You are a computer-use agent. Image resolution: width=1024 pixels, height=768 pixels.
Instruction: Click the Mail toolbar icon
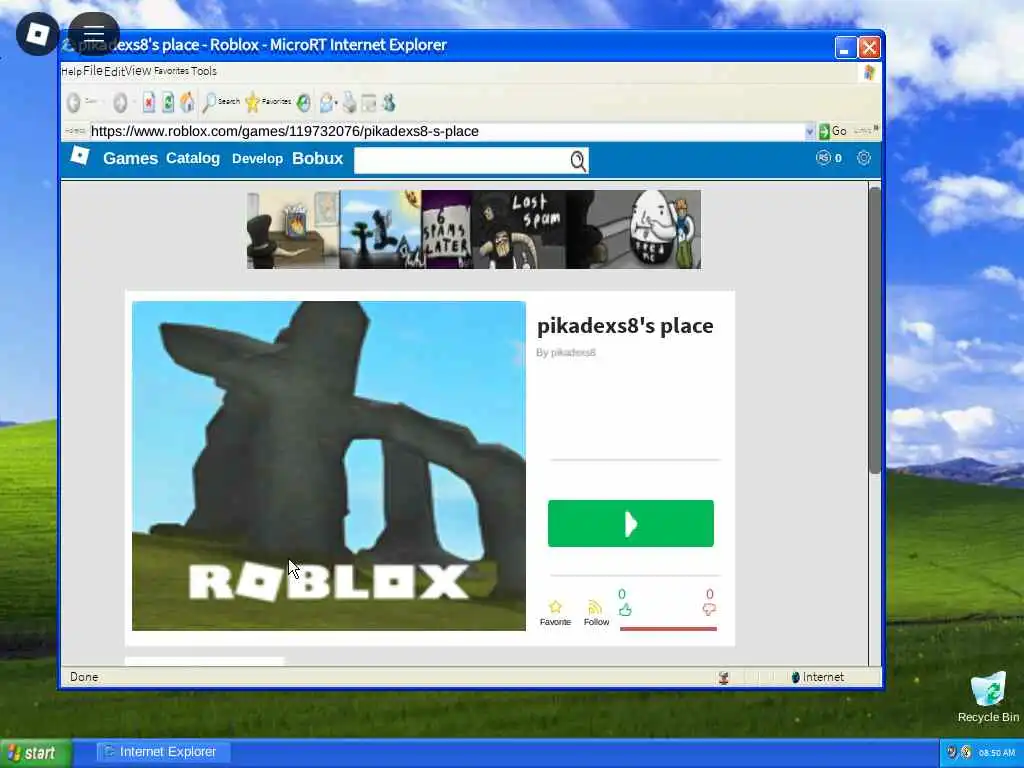[x=325, y=103]
